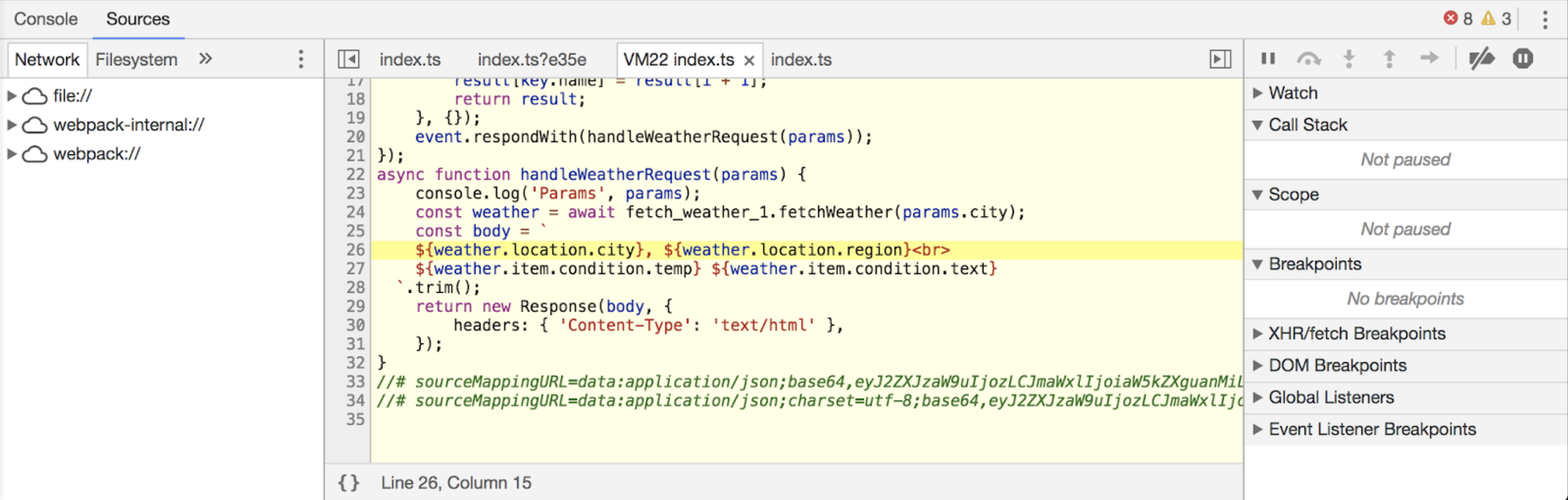The height and width of the screenshot is (500, 1568).
Task: Click the line 33 sourceMappingURL comment
Action: pos(809,382)
